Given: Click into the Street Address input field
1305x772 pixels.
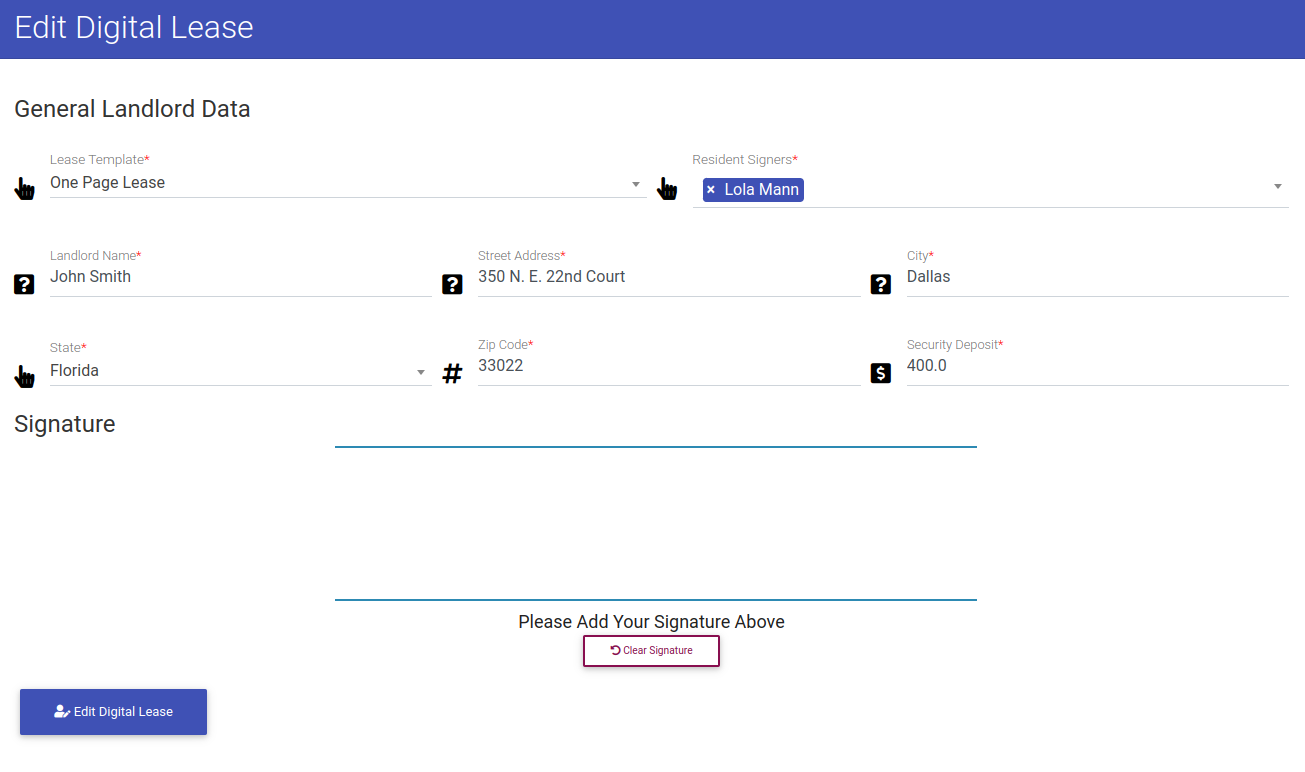Looking at the screenshot, I should (669, 277).
